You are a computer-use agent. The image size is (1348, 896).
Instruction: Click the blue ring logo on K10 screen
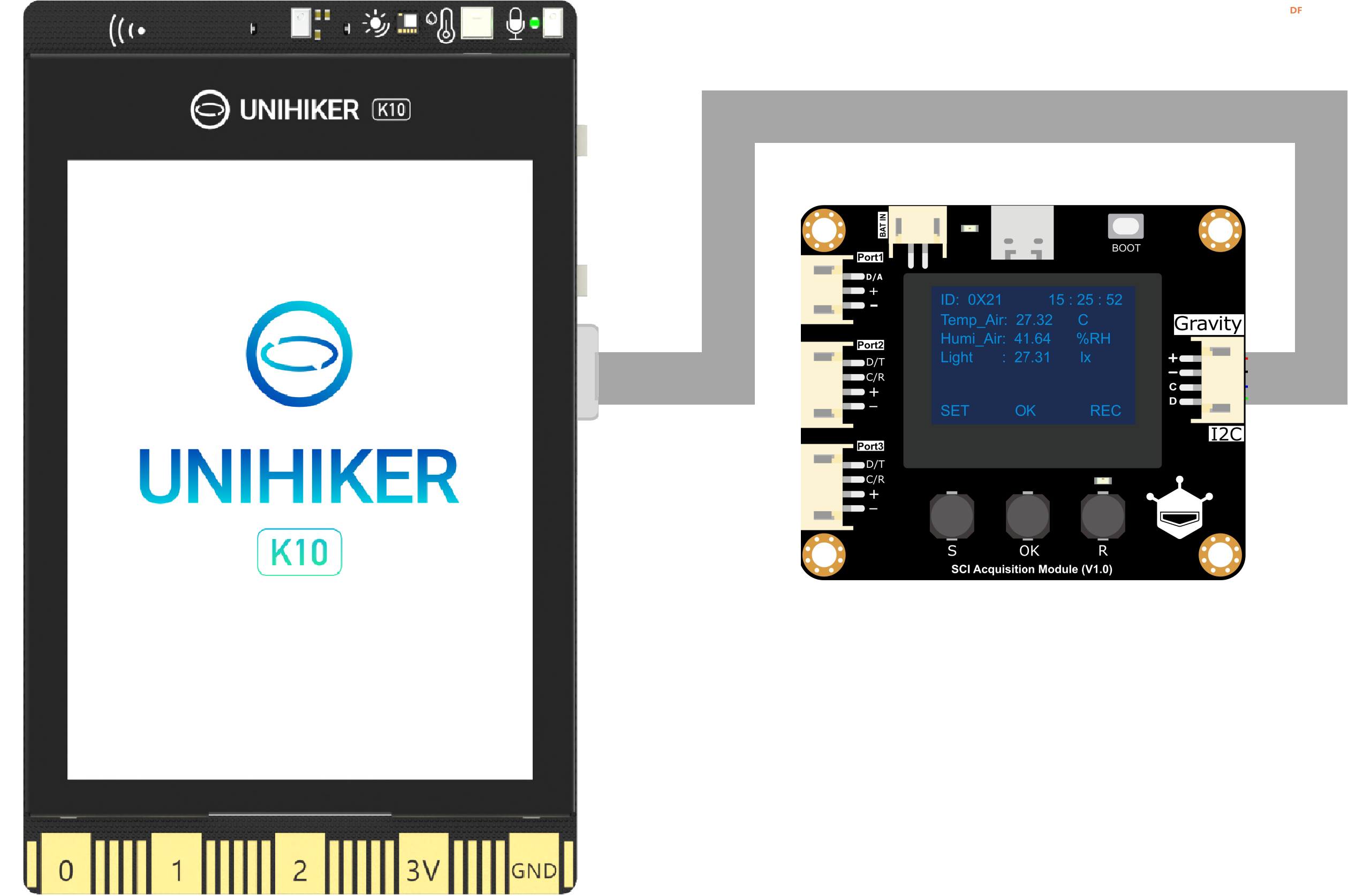coord(299,354)
